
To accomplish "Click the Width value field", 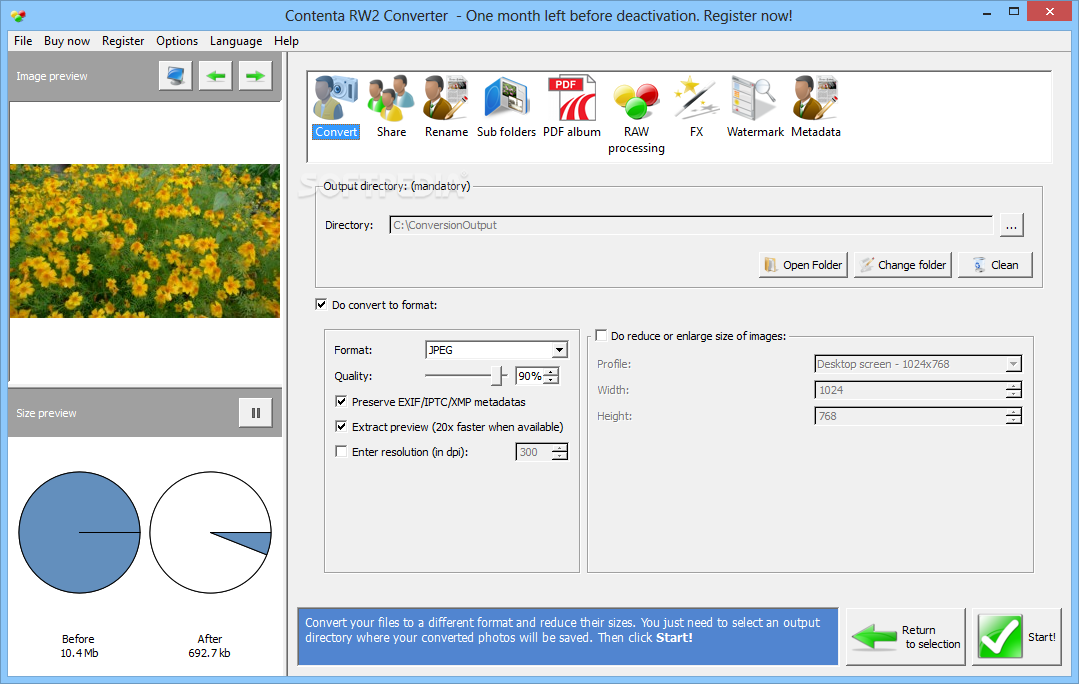I will tap(910, 390).
